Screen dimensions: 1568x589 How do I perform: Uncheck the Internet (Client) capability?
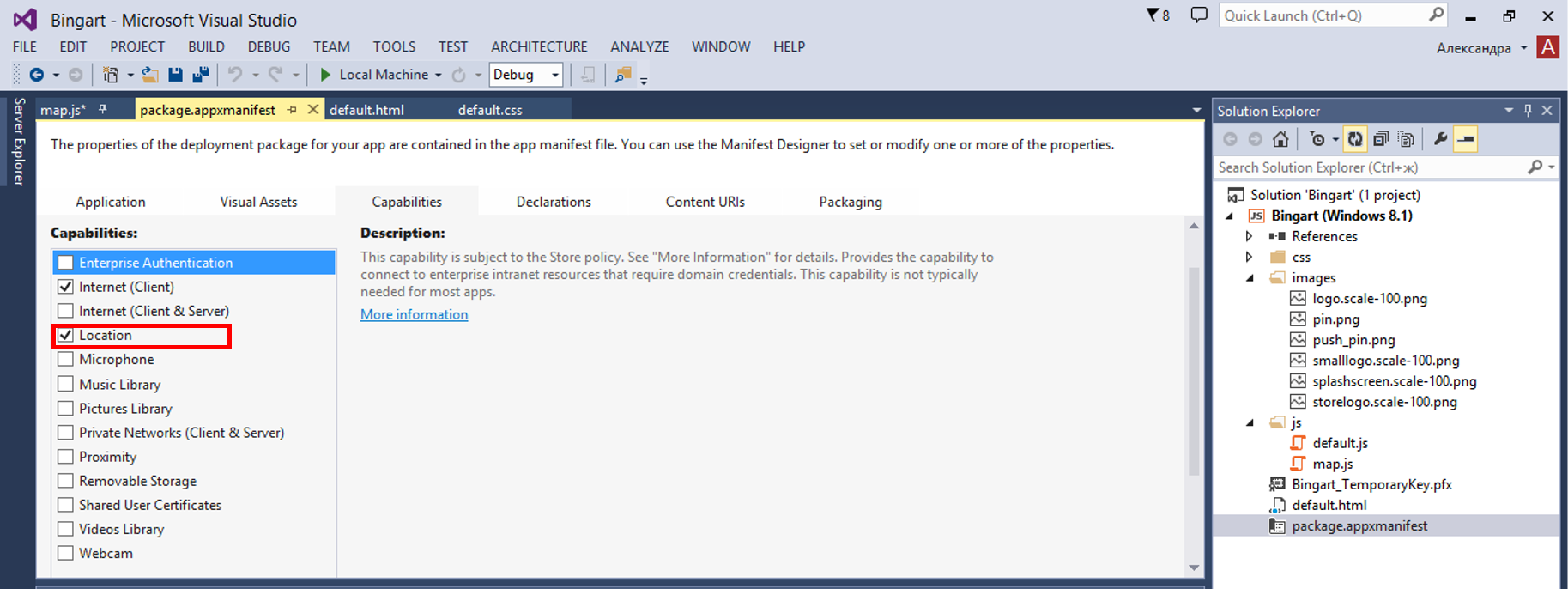[65, 287]
